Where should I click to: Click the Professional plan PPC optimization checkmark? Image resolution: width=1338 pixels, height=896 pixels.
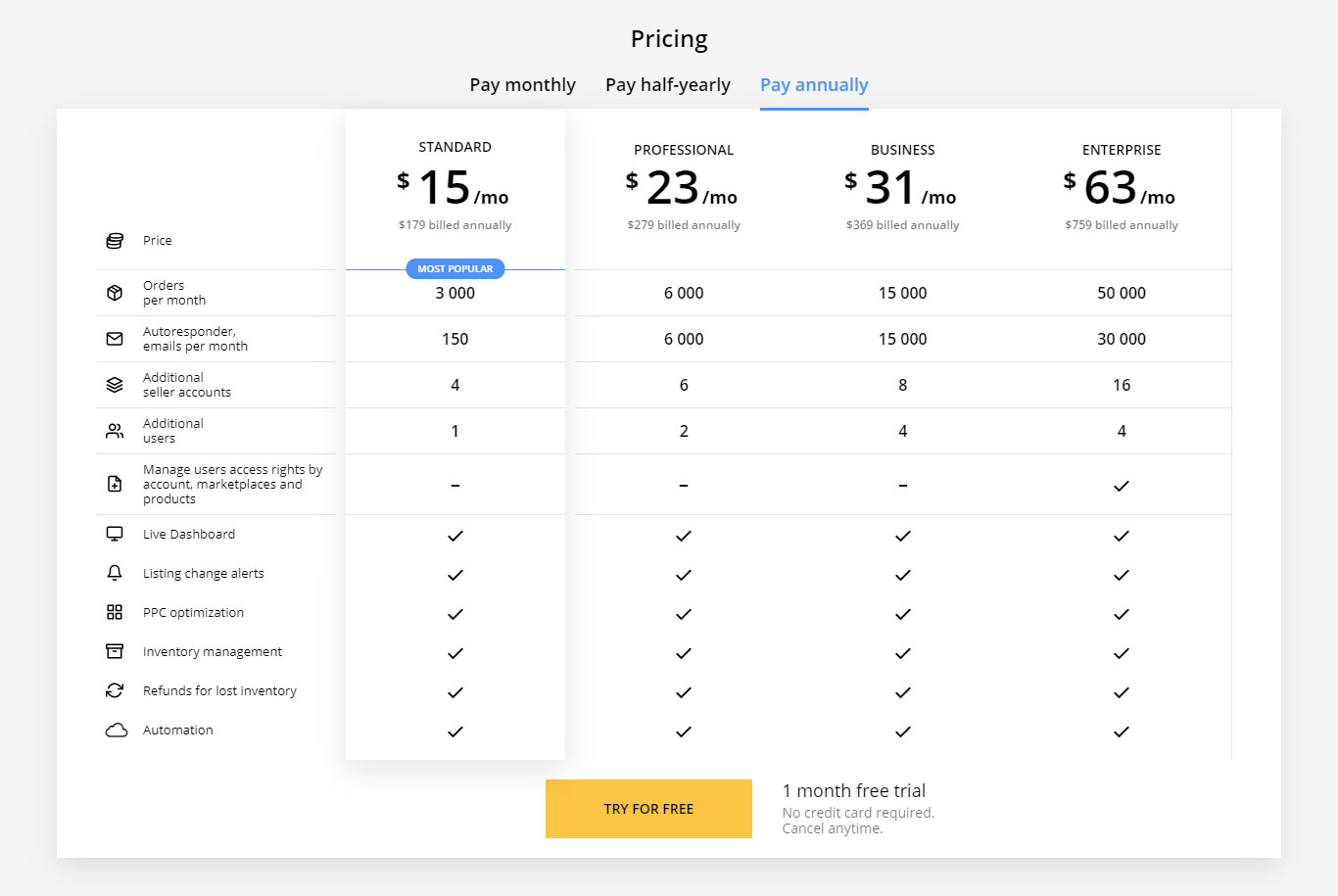click(684, 614)
